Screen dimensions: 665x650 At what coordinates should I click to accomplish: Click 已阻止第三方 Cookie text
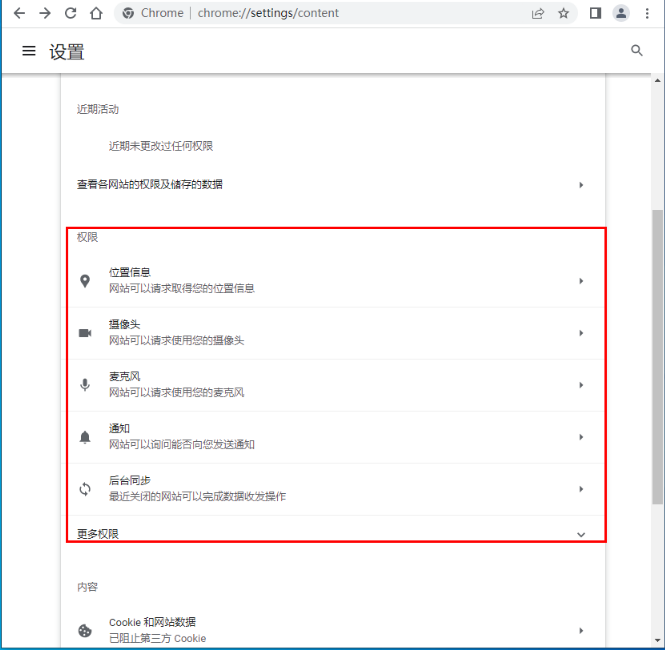[x=157, y=638]
